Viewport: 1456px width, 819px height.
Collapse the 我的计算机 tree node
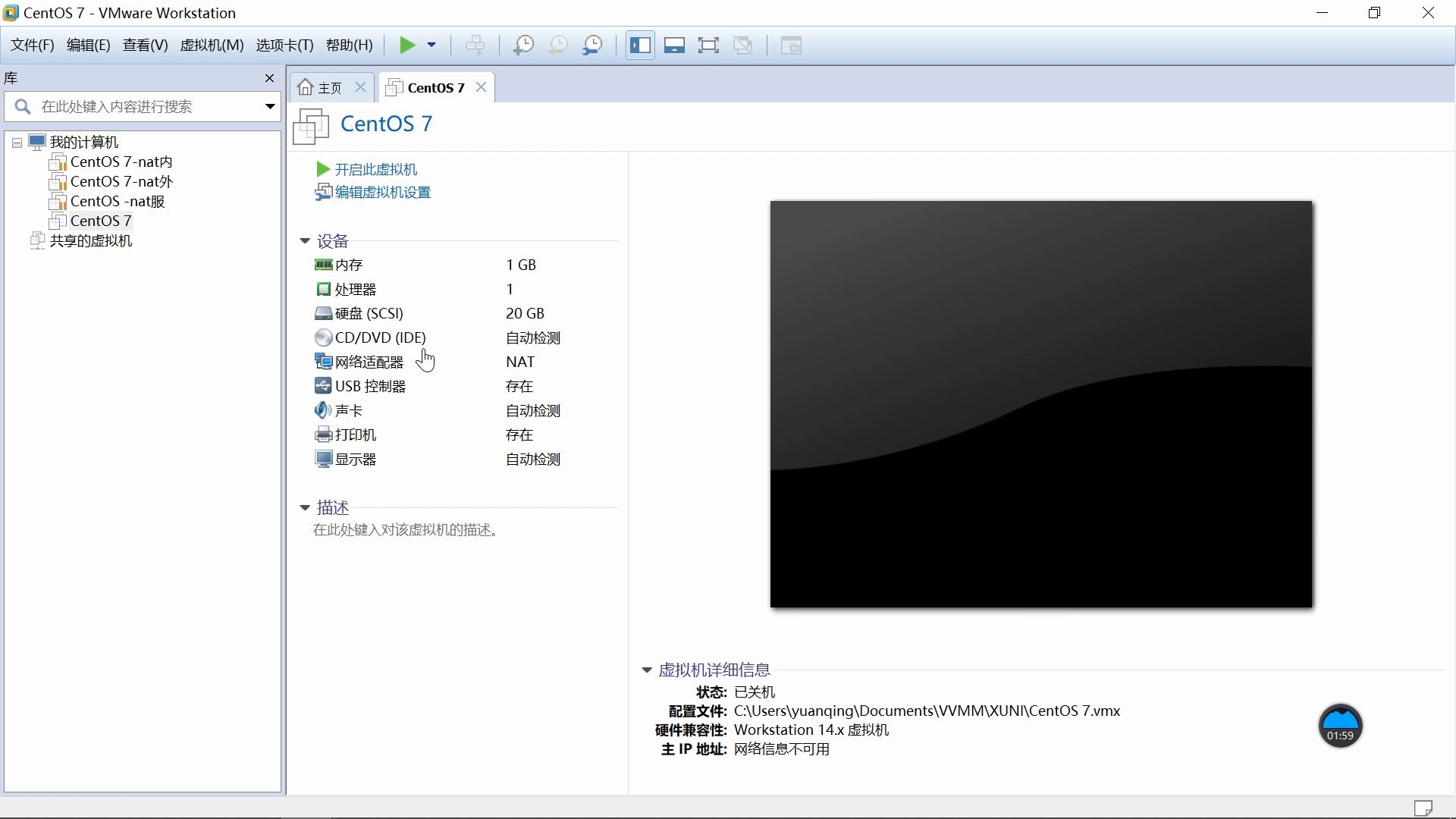(16, 142)
